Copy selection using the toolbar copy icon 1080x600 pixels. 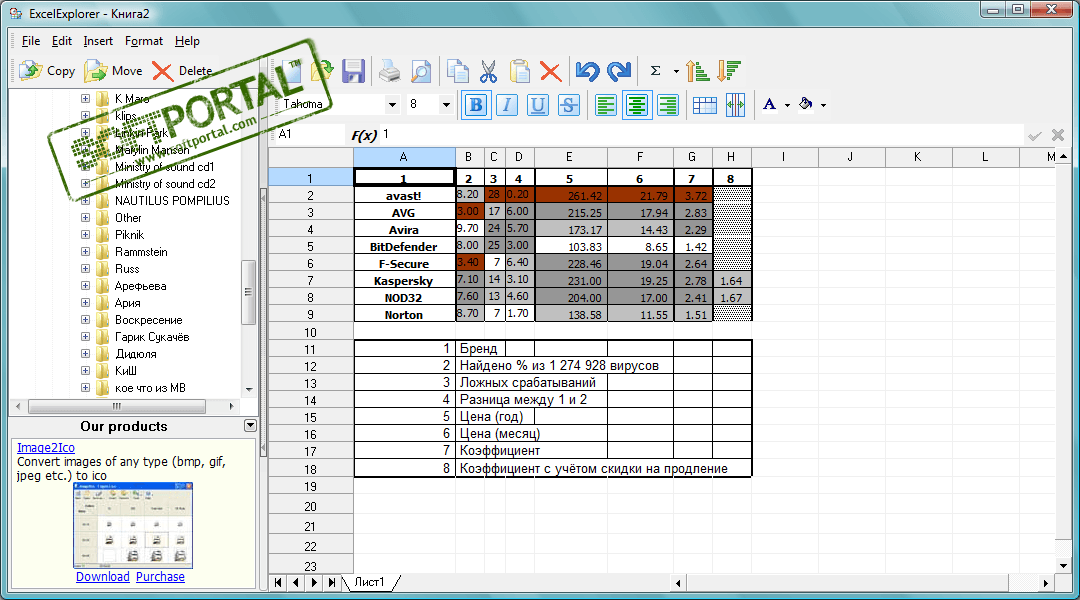(457, 70)
